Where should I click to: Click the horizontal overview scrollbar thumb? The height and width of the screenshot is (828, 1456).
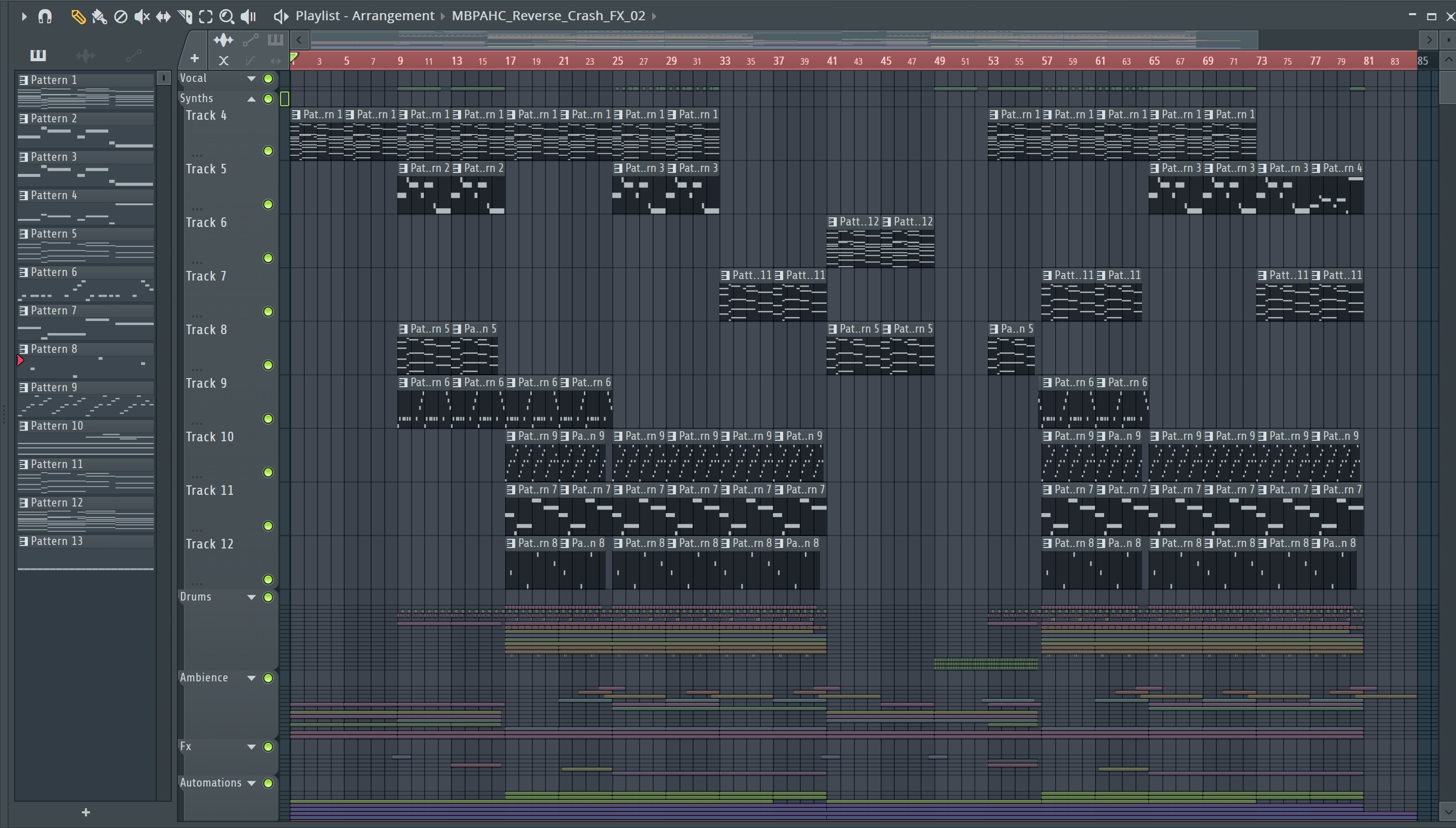click(784, 40)
